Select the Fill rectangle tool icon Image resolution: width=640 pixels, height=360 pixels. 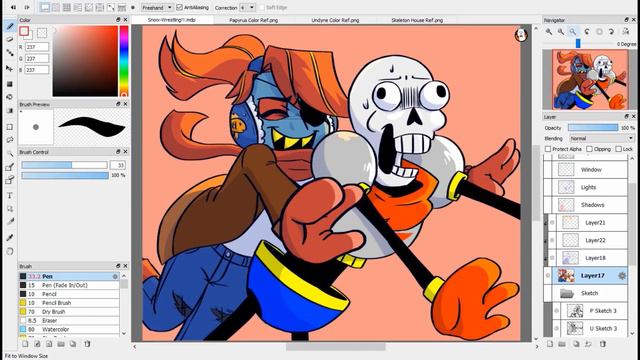pyautogui.click(x=10, y=84)
